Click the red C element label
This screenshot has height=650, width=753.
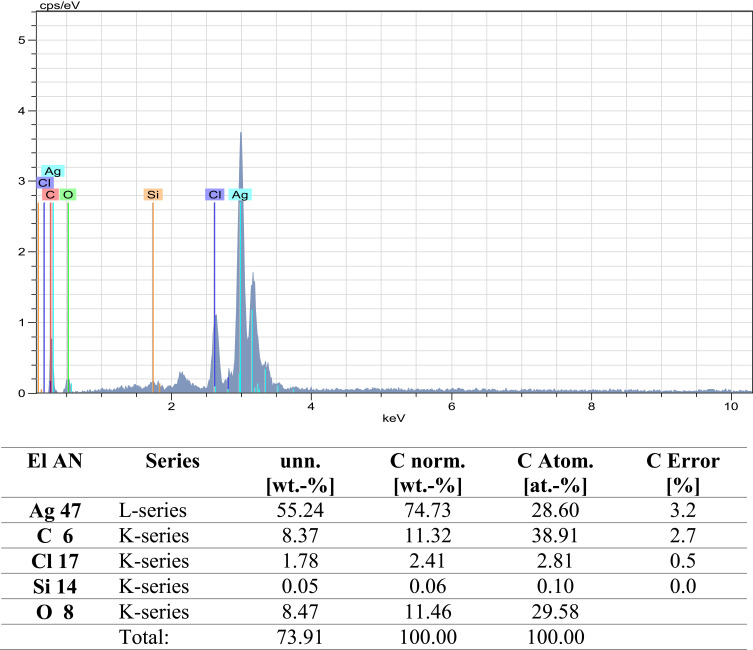(x=50, y=194)
